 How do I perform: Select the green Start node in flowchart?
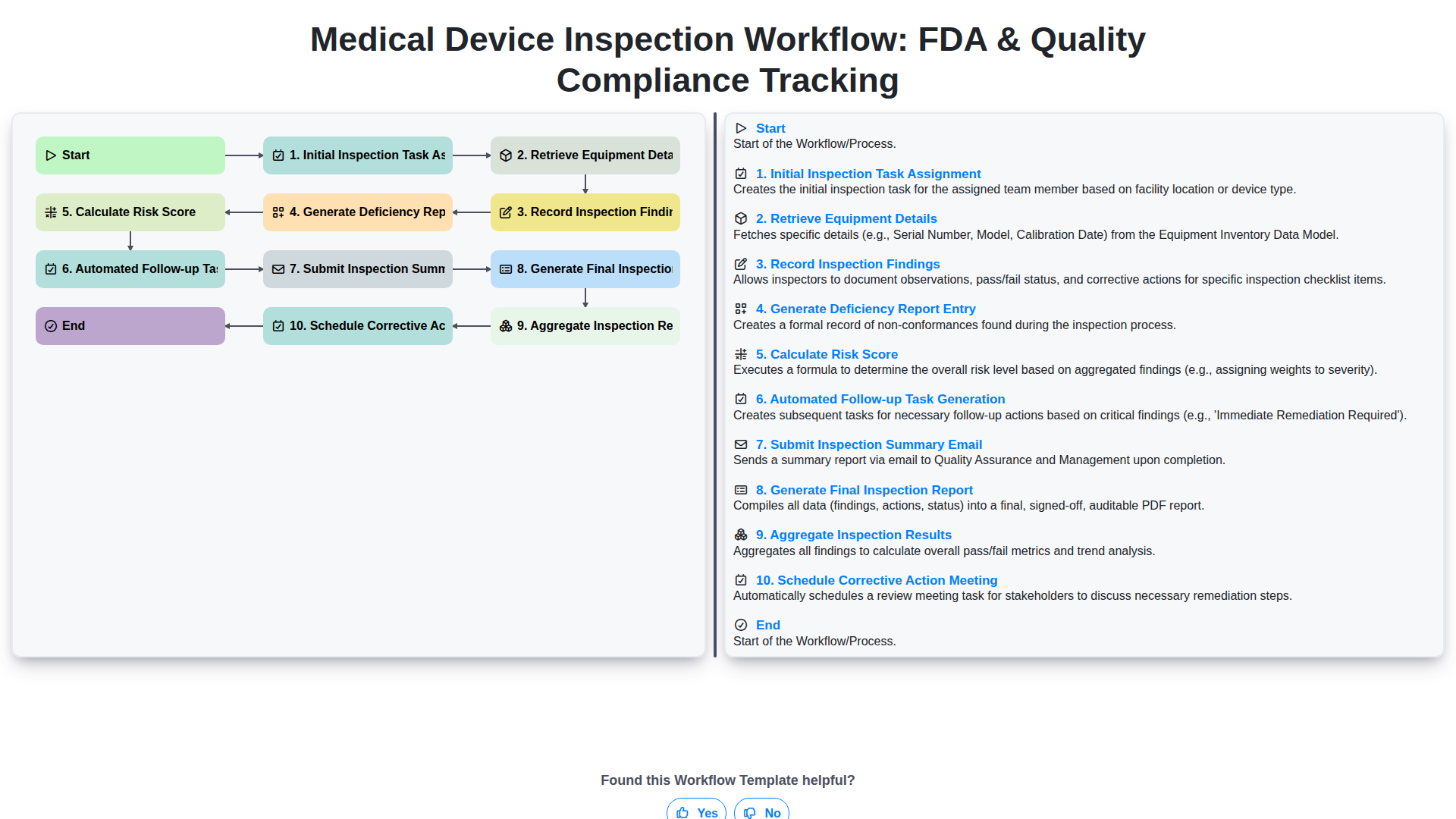[130, 155]
